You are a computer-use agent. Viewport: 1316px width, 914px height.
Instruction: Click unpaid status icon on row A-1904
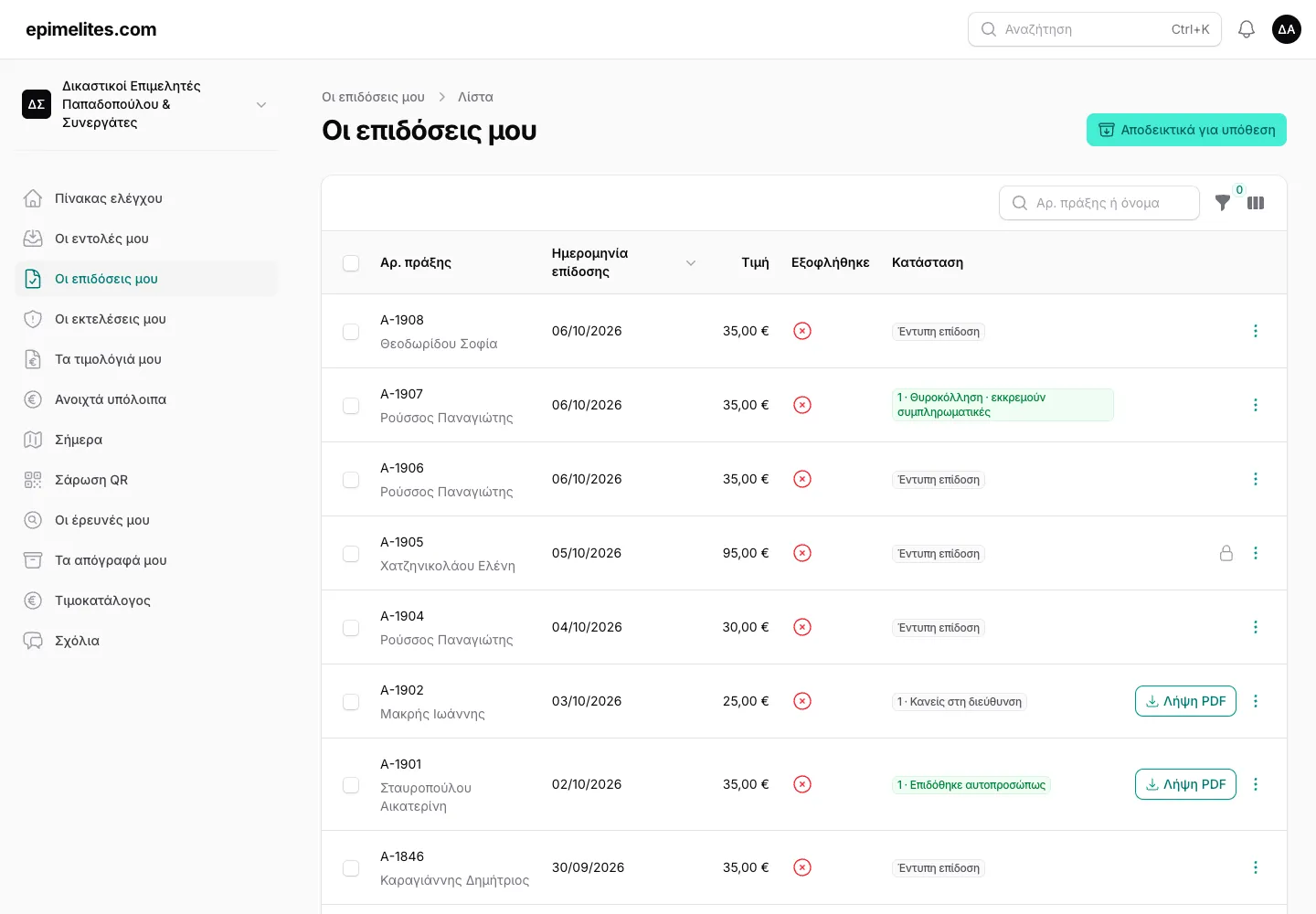tap(802, 627)
